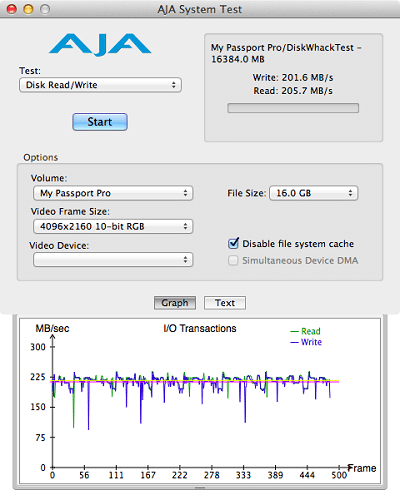Click the I/O Transactions graph title
The image size is (400, 490).
[x=200, y=328]
